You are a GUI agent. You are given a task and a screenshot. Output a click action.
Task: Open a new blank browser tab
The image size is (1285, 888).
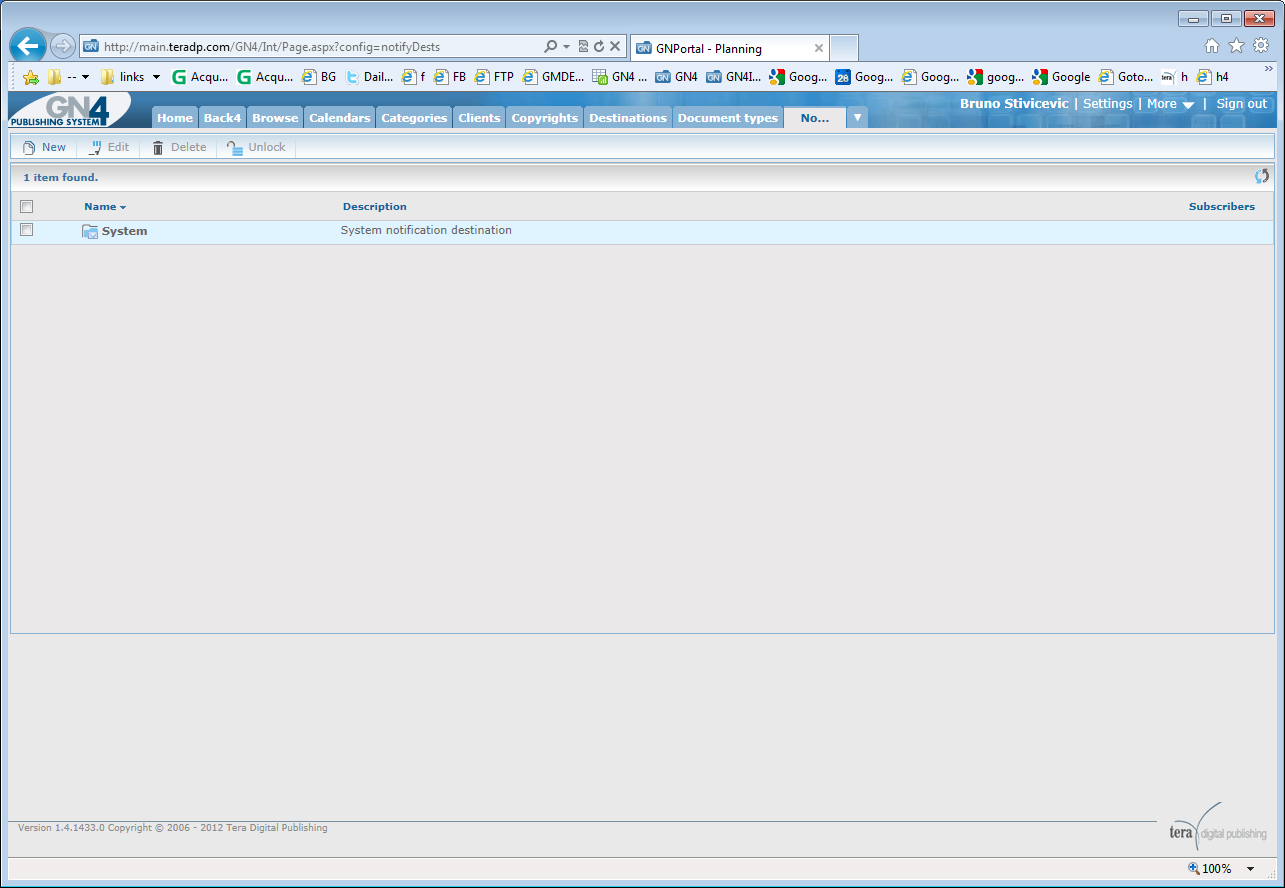(x=844, y=48)
